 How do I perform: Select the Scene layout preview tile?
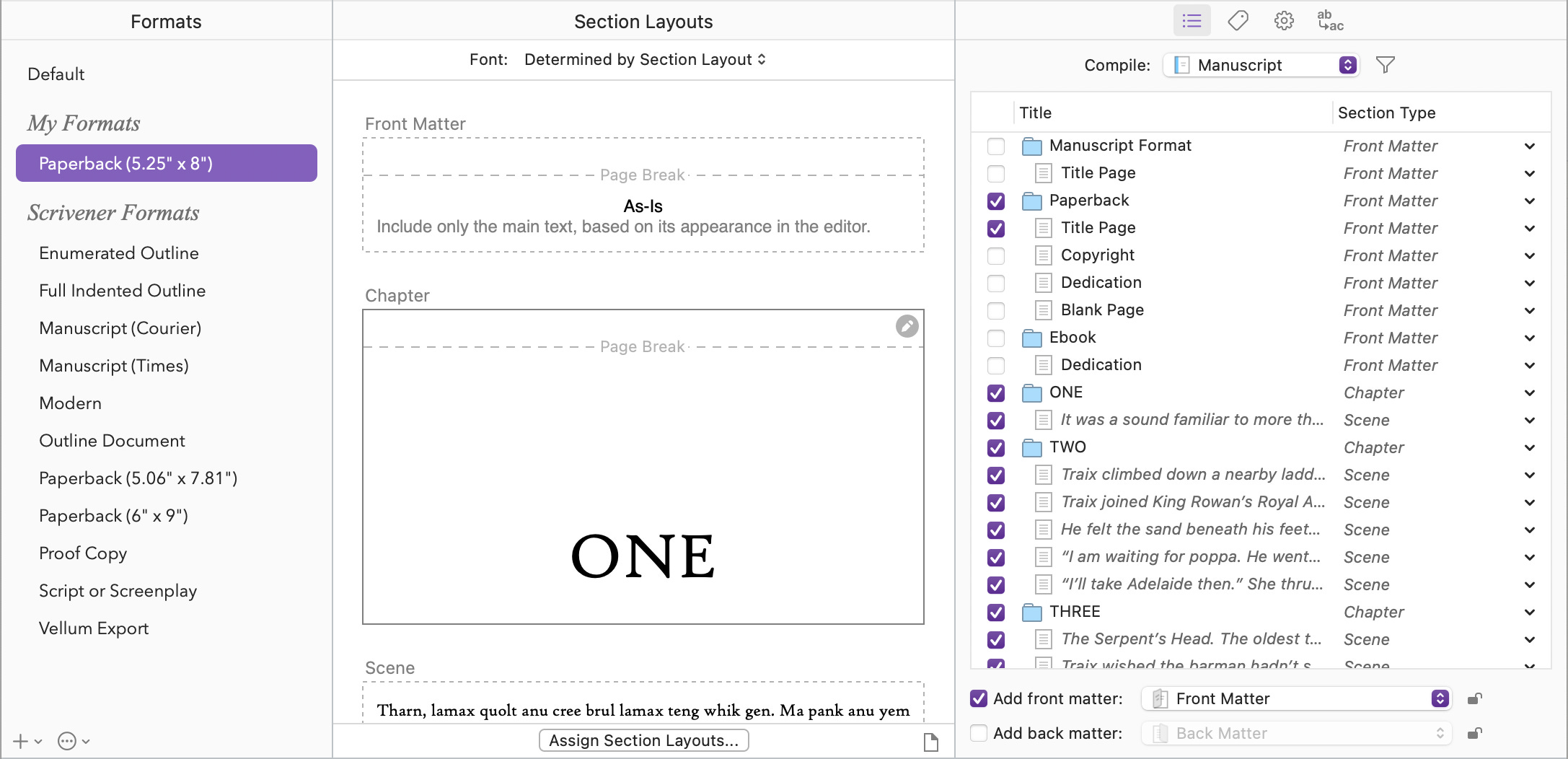[643, 703]
